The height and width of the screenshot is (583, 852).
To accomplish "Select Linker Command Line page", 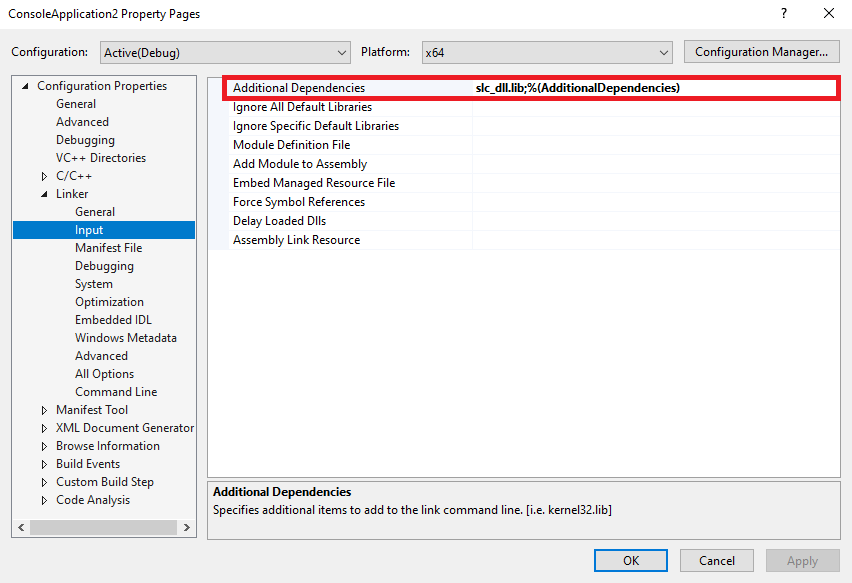I will 115,392.
